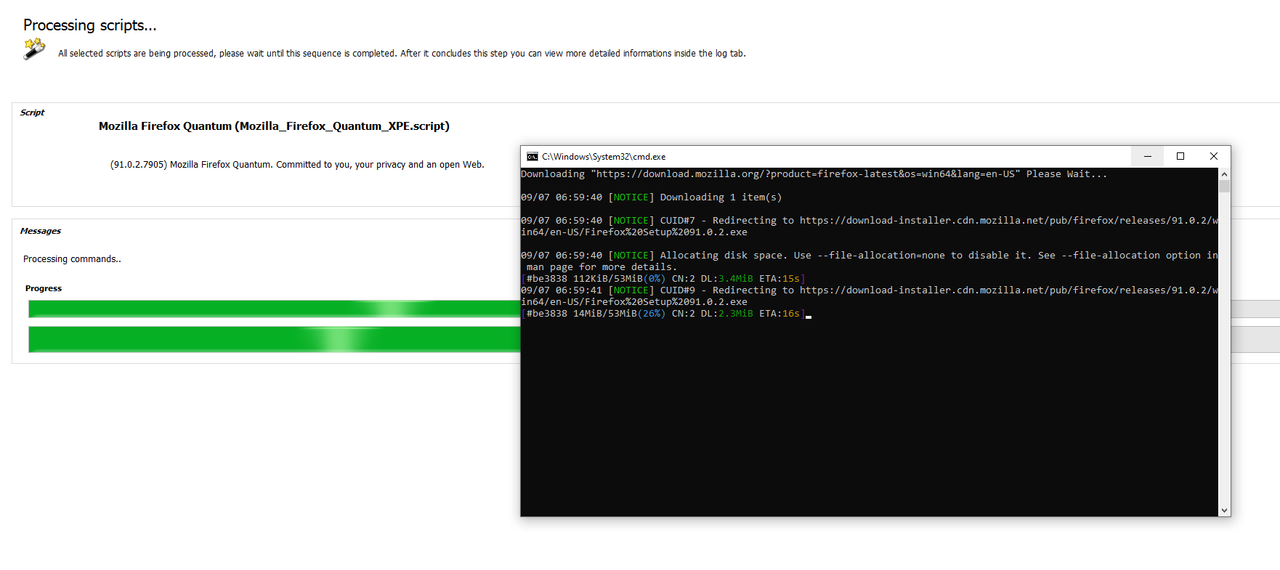Screen dimensions: 1280x570
Task: Click the 'Processing scripts...' heading
Action: click(x=90, y=25)
